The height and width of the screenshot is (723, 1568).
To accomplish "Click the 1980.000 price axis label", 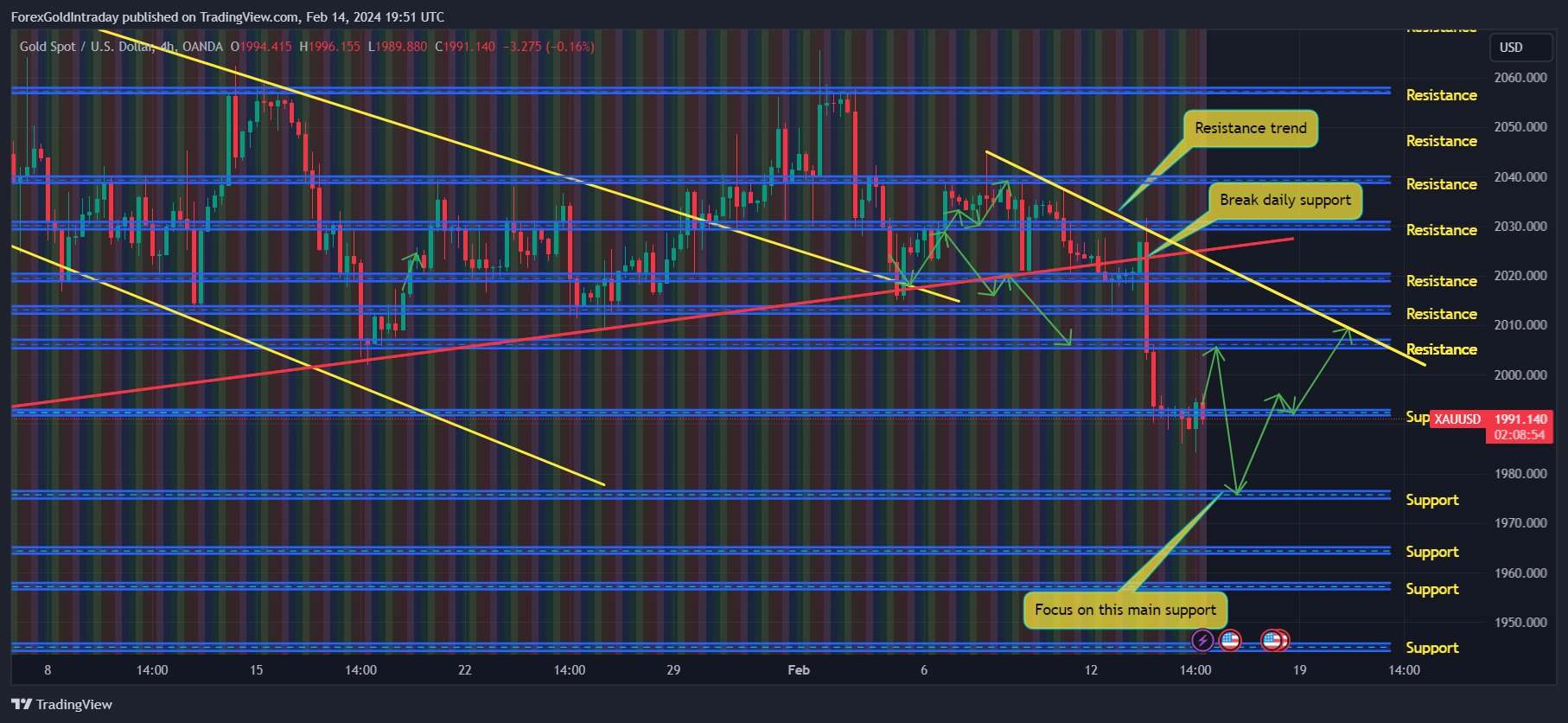I will click(1520, 473).
